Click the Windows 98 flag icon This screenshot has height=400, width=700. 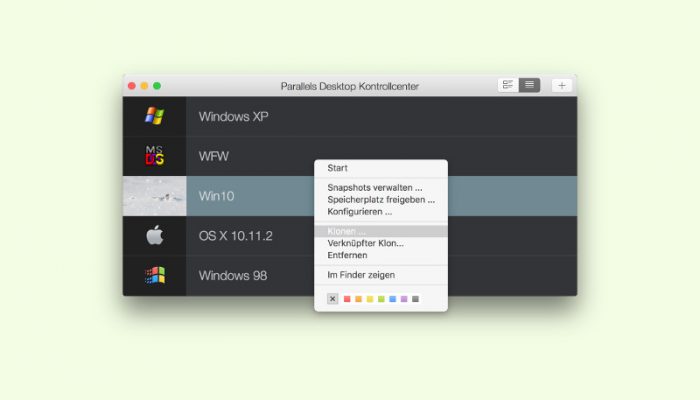click(x=154, y=275)
